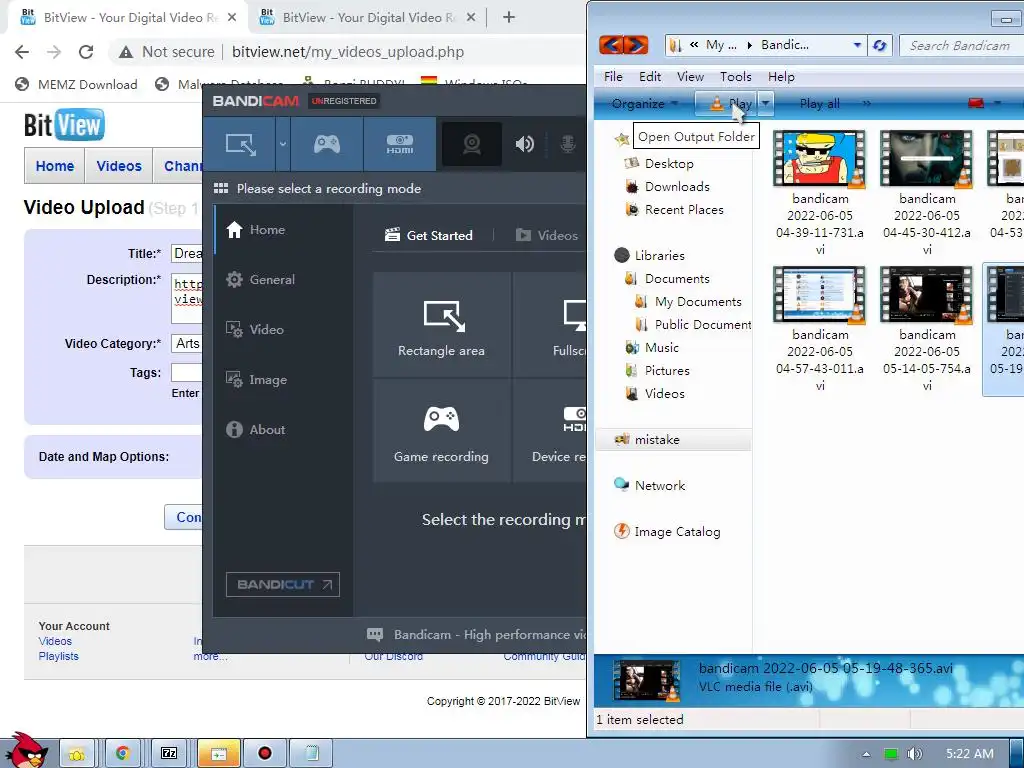Screen dimensions: 1024x768
Task: Open File menu in Explorer
Action: (x=613, y=77)
